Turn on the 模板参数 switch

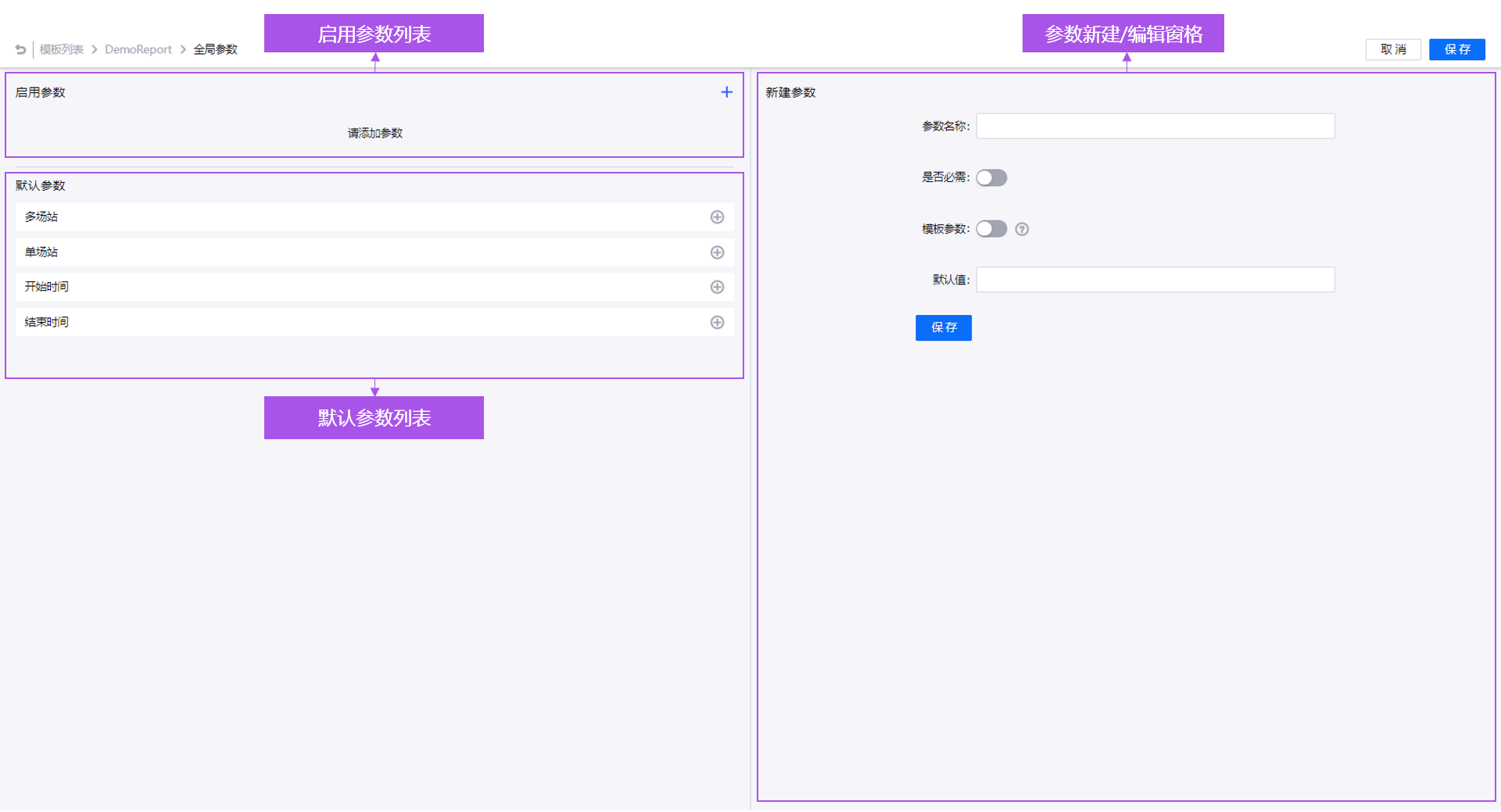point(991,229)
